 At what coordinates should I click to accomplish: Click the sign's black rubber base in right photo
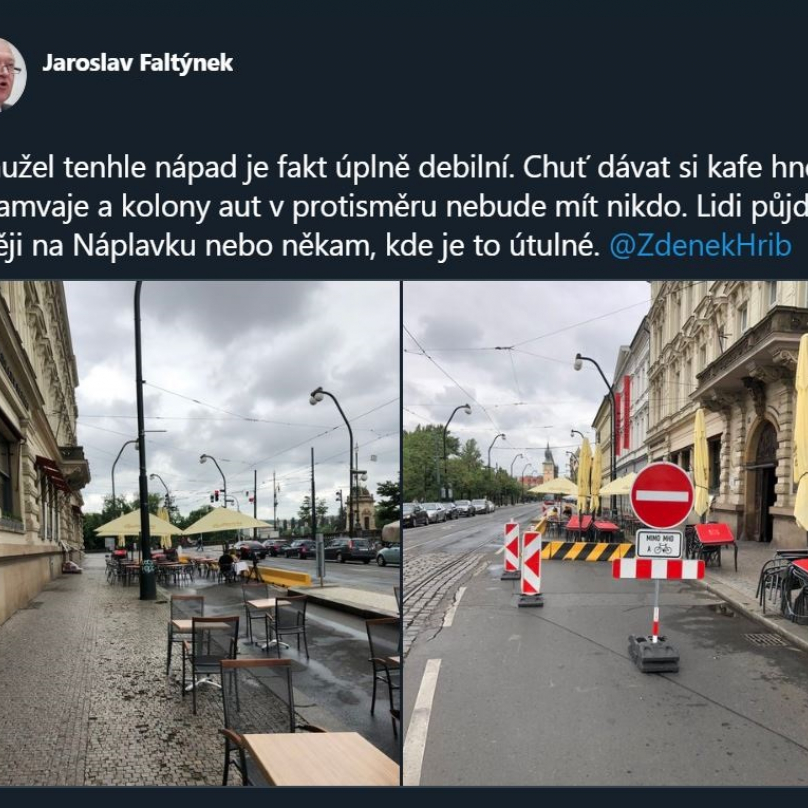point(653,654)
